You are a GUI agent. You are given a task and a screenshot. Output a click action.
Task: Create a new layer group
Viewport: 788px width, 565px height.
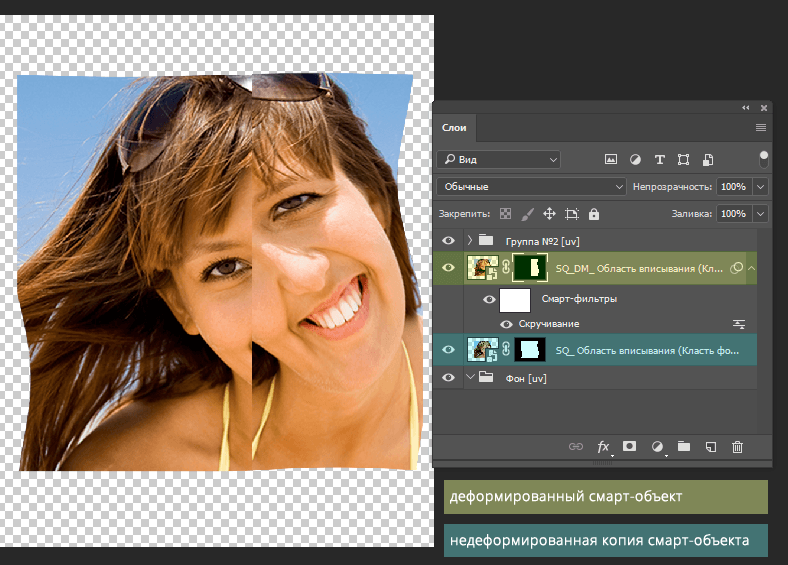point(684,447)
